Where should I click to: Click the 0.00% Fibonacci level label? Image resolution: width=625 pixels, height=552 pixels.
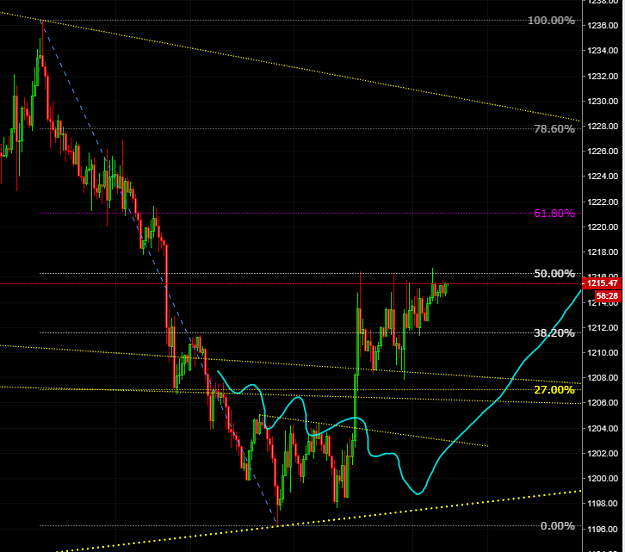557,526
